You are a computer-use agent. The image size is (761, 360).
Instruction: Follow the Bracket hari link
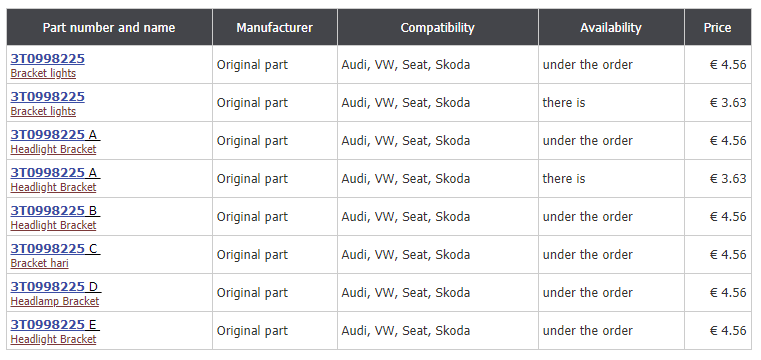point(40,263)
